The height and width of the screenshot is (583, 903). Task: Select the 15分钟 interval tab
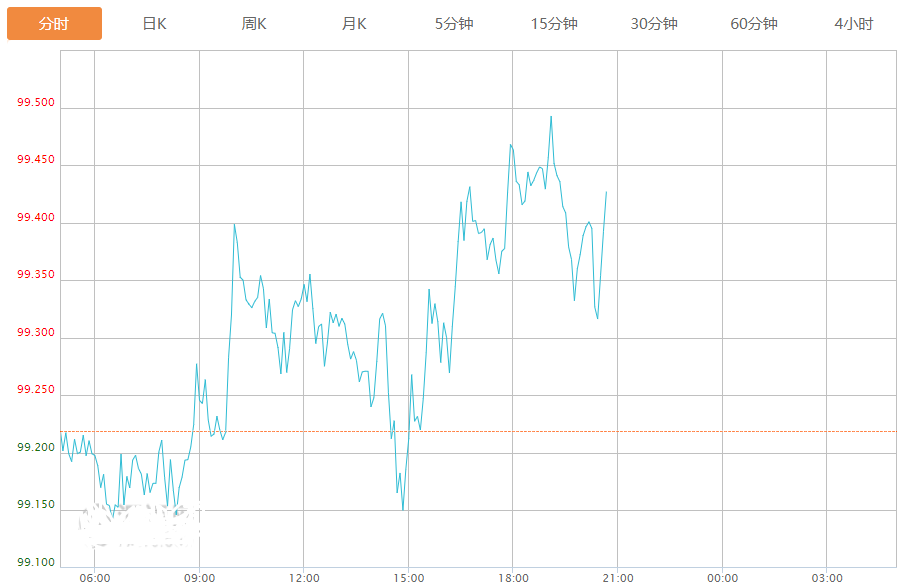click(x=554, y=23)
